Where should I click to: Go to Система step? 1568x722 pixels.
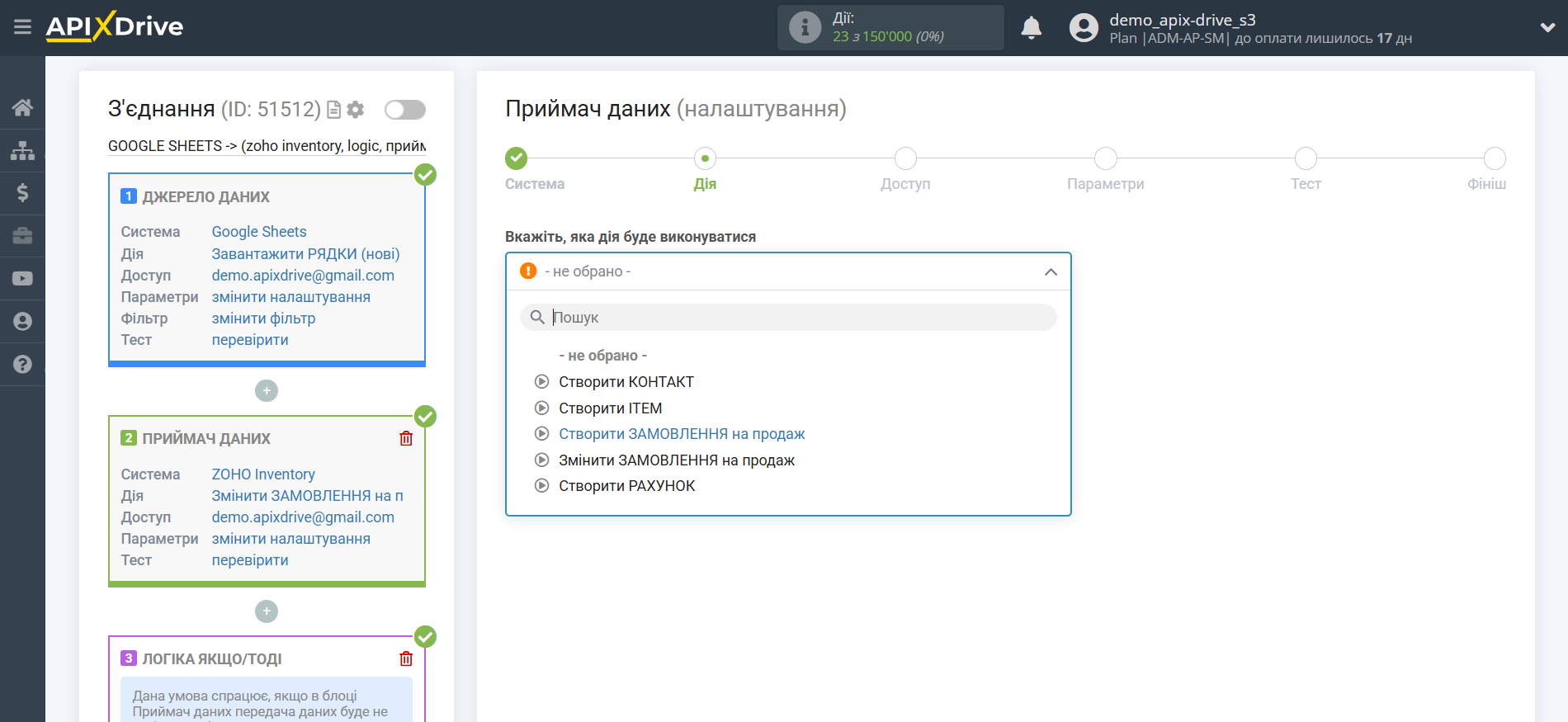[x=517, y=158]
